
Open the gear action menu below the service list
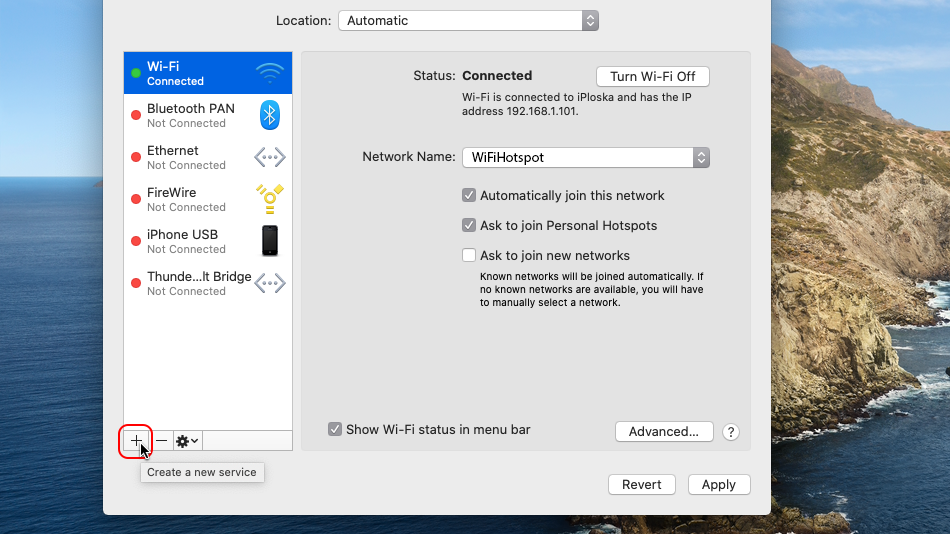click(187, 441)
